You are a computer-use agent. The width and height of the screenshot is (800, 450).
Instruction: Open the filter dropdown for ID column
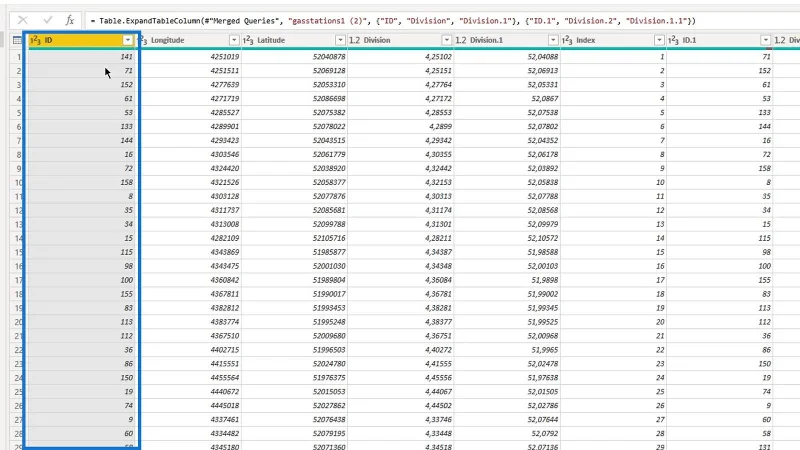click(128, 40)
